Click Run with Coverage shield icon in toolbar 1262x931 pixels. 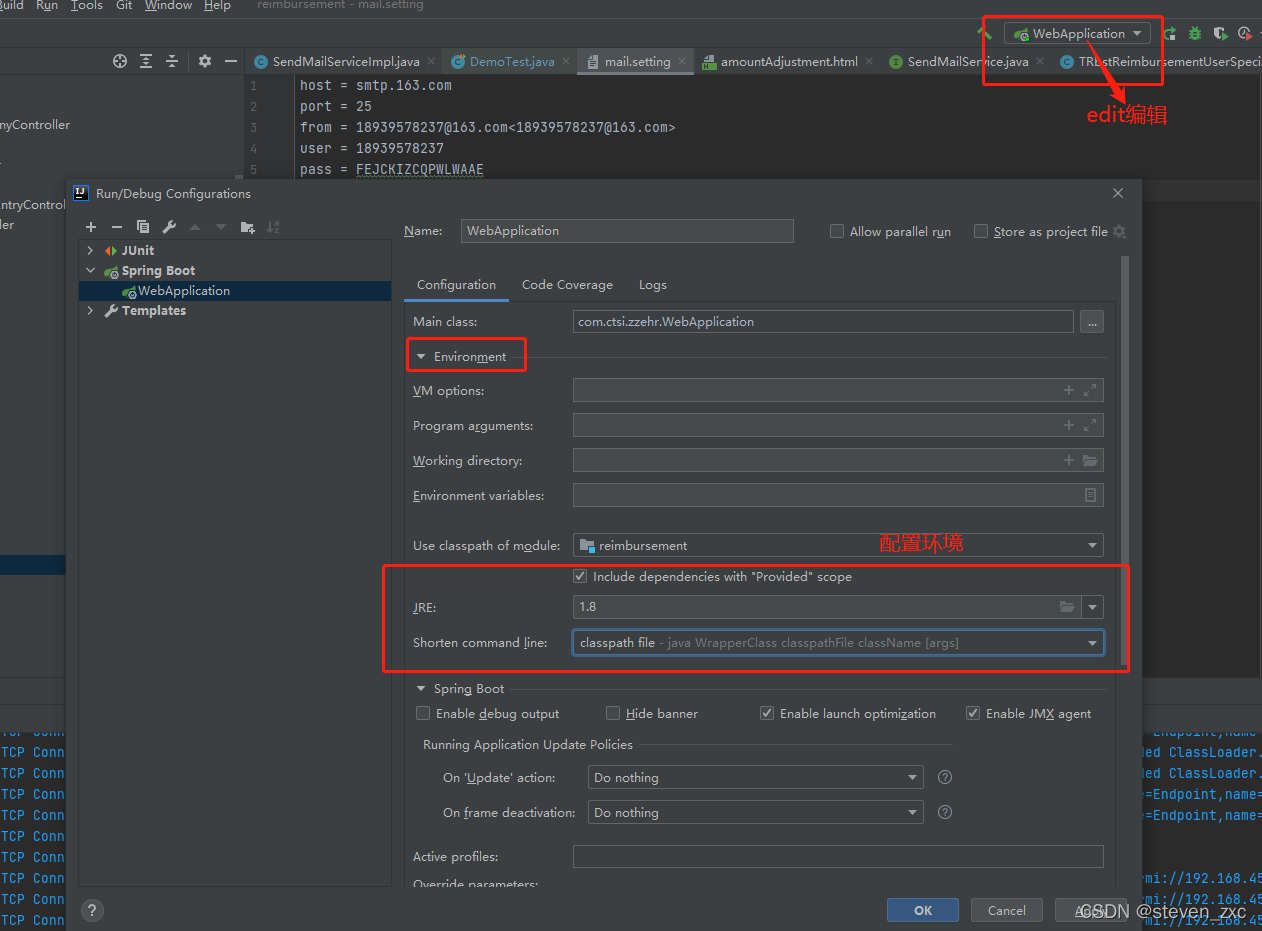pos(1220,33)
